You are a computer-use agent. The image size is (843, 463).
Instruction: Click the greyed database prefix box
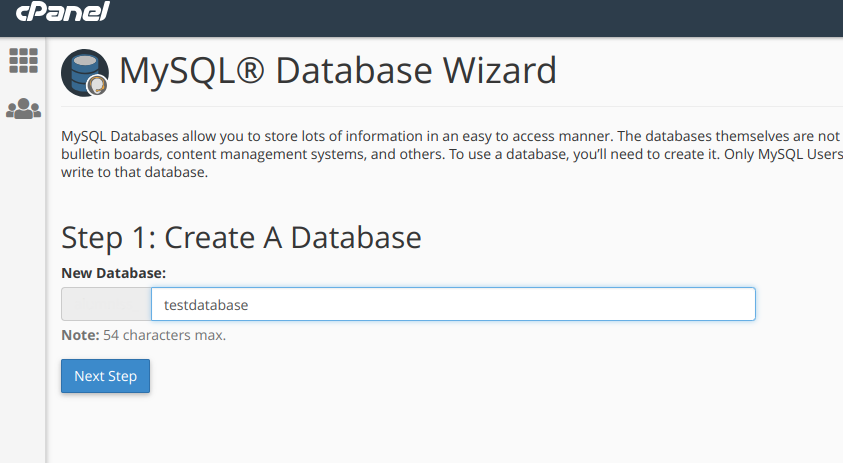click(x=106, y=304)
